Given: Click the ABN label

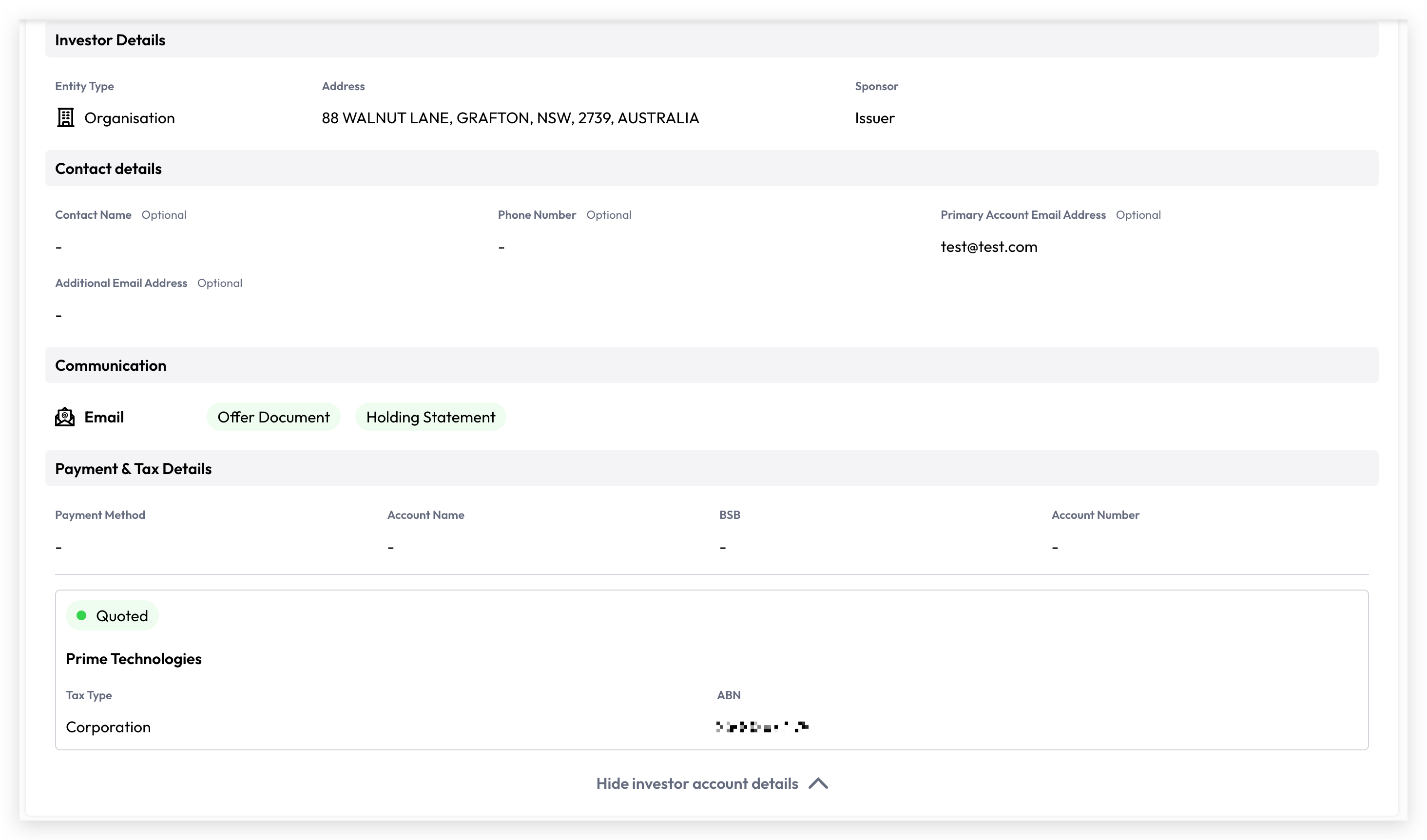Looking at the screenshot, I should click(x=729, y=695).
